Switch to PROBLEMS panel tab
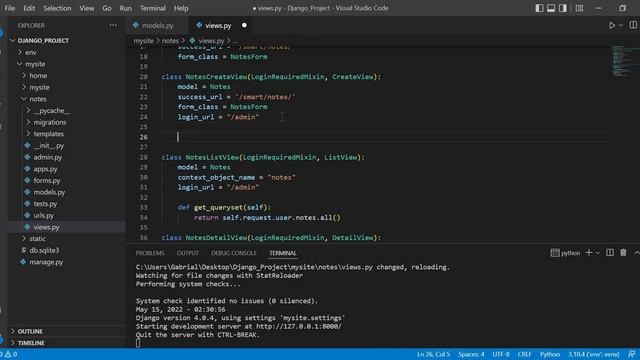 [150, 253]
